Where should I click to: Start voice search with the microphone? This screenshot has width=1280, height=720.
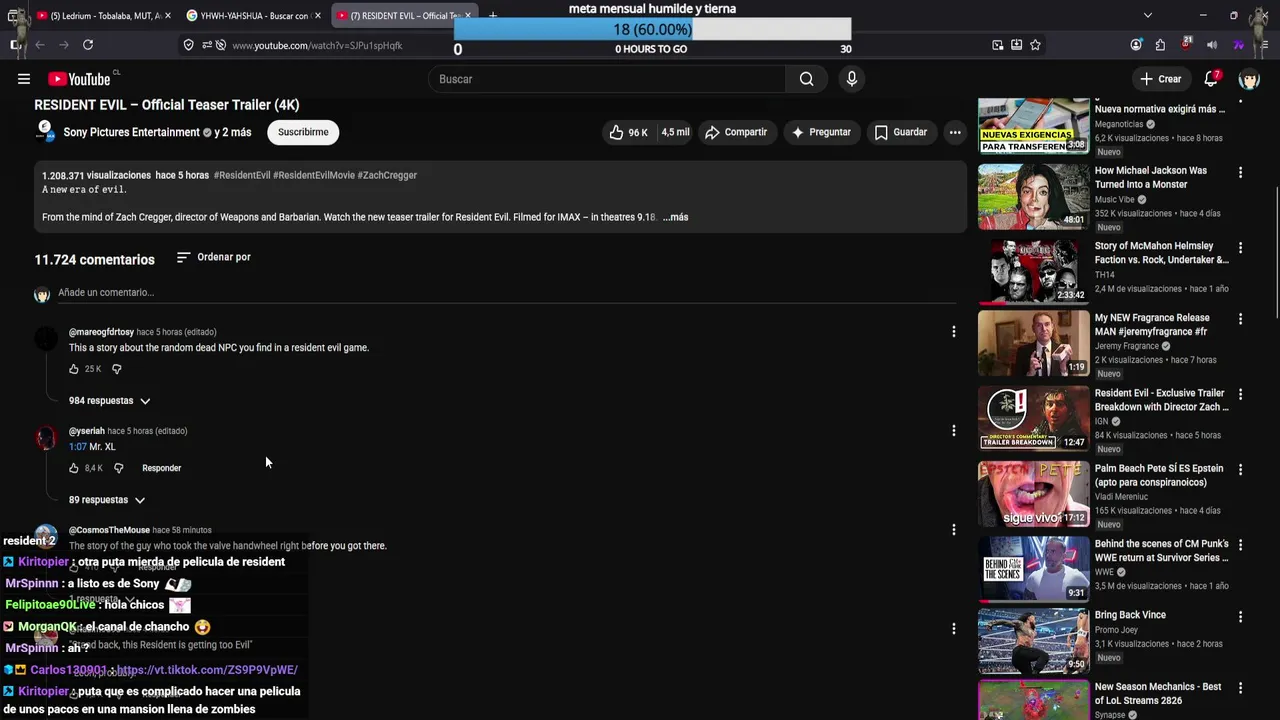(x=852, y=79)
